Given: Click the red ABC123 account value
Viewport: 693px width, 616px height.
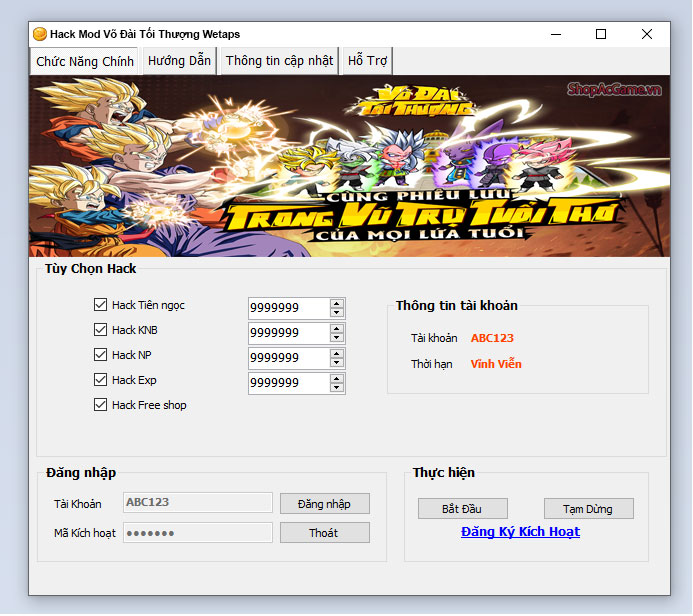Looking at the screenshot, I should coord(492,338).
